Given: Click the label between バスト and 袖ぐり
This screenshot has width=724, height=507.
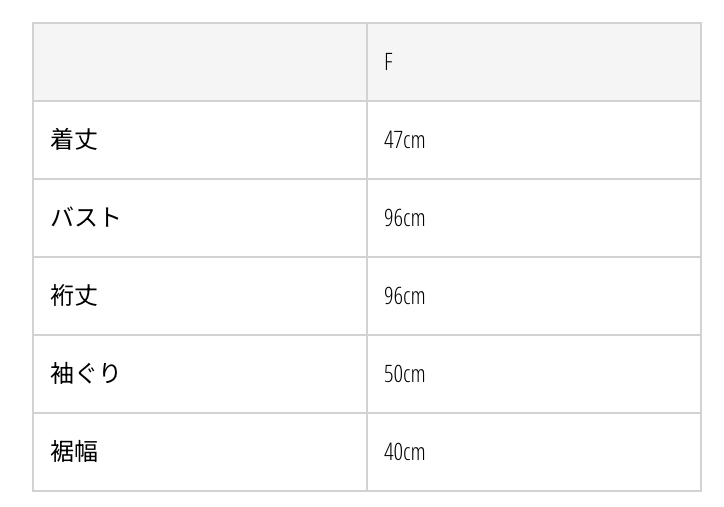Looking at the screenshot, I should point(75,296).
